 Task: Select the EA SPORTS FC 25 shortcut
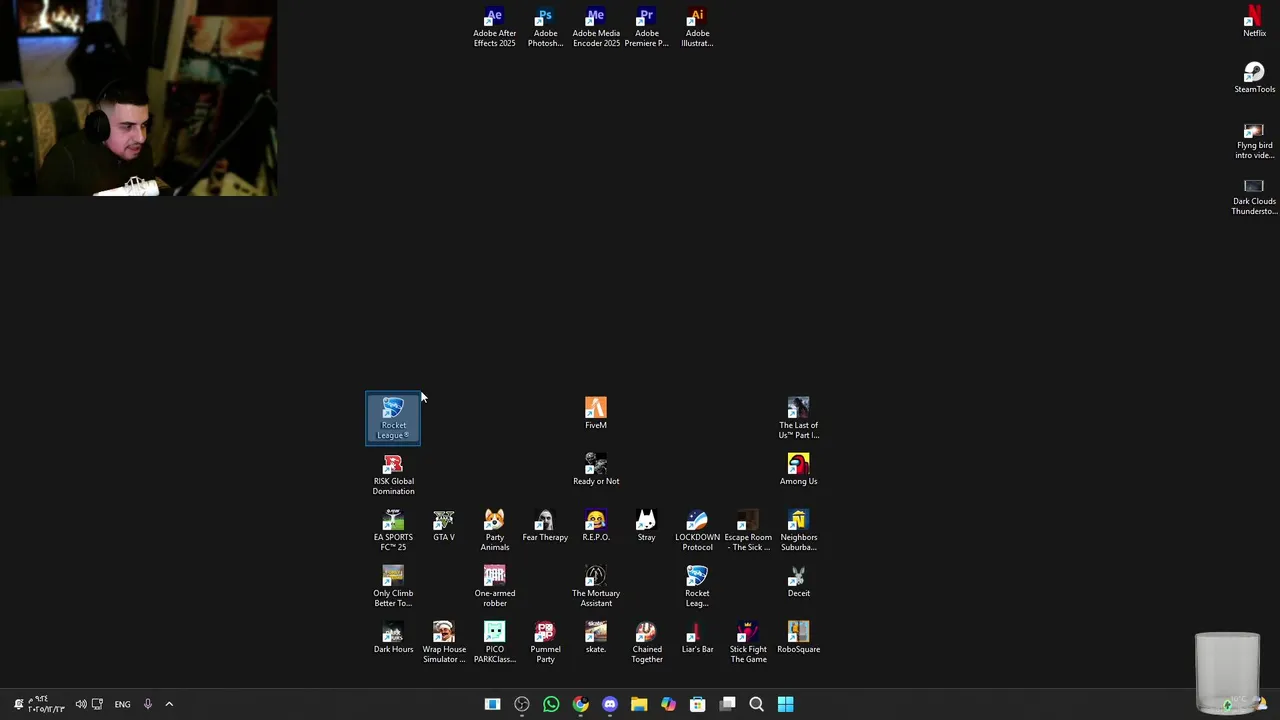coord(393,531)
